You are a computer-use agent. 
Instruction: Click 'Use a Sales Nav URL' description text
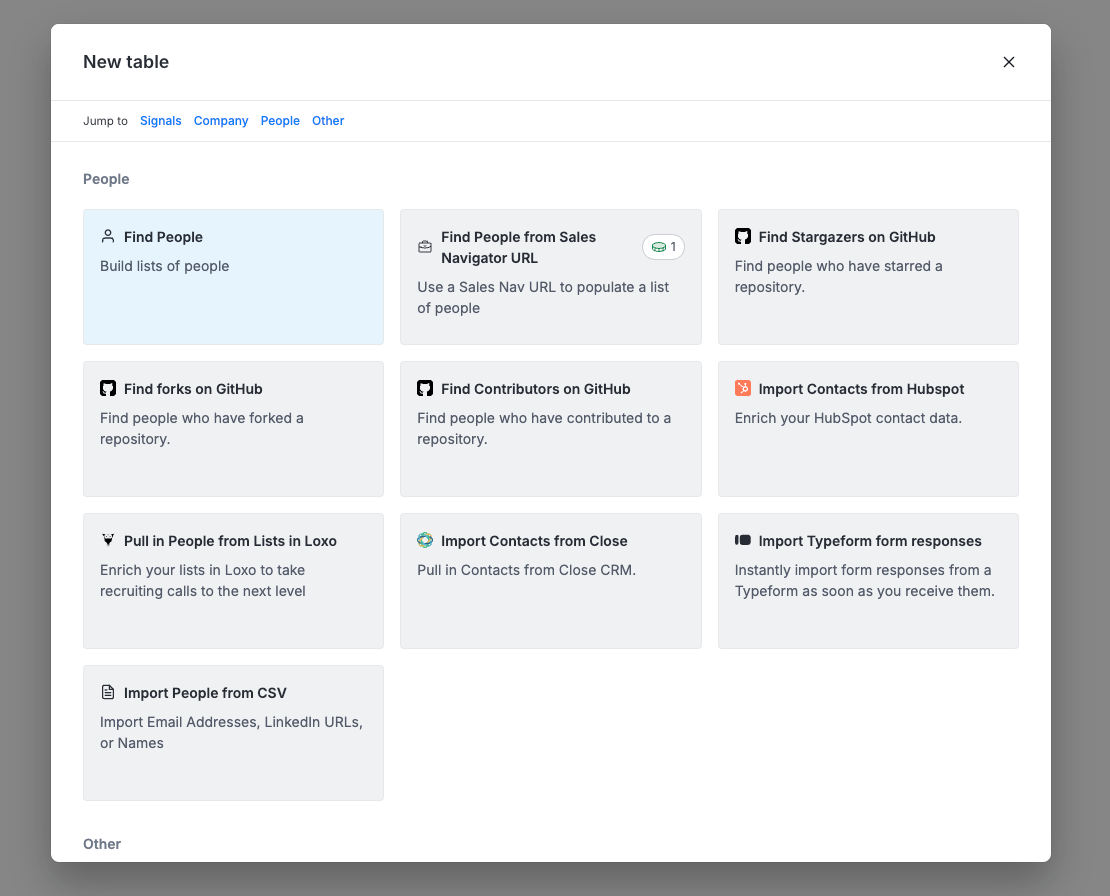[x=543, y=297]
